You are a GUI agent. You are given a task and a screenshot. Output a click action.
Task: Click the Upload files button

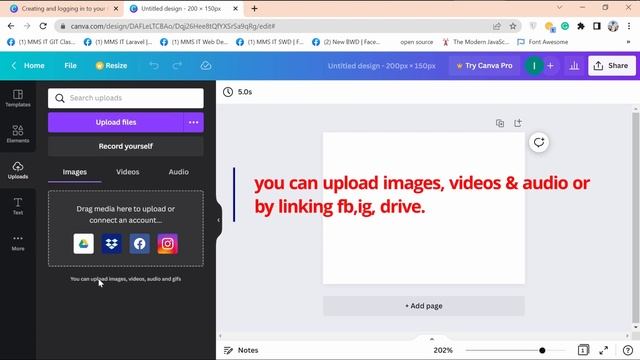(x=116, y=122)
